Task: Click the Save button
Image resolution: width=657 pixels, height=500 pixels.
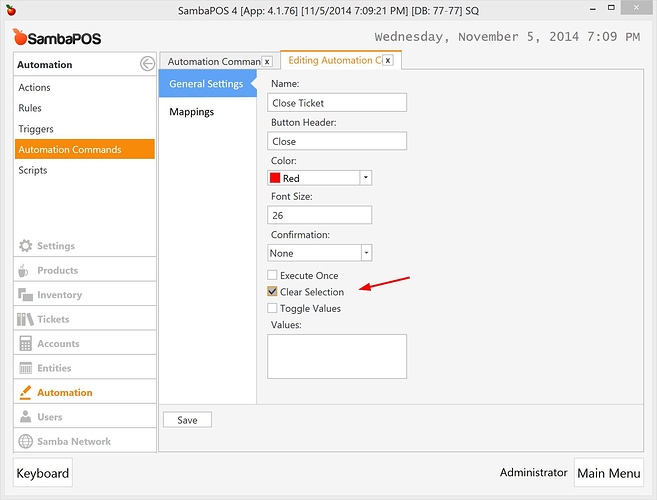Action: pos(187,420)
